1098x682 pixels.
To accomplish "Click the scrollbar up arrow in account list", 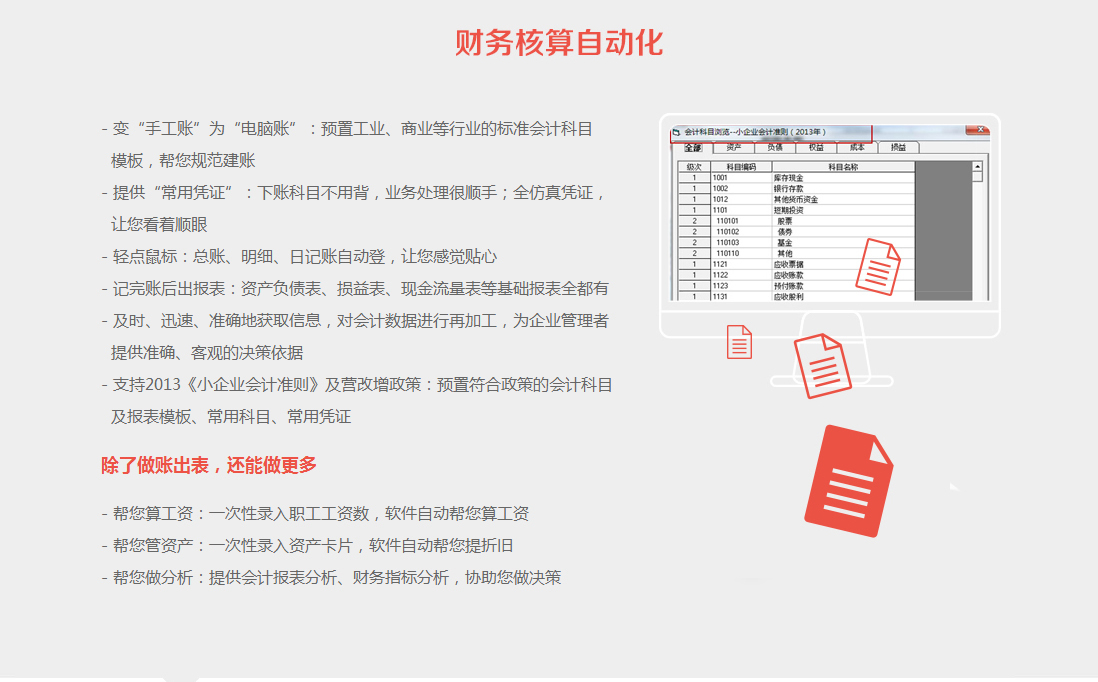I will (x=977, y=167).
